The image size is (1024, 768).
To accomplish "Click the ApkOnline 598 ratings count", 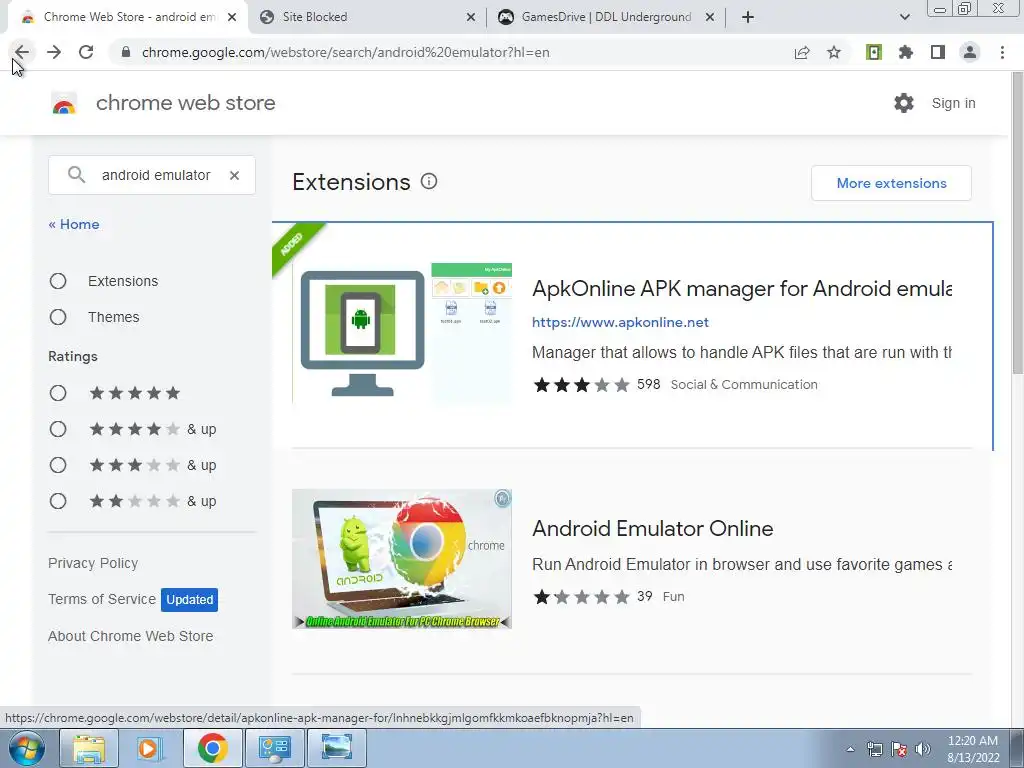I will pos(648,384).
